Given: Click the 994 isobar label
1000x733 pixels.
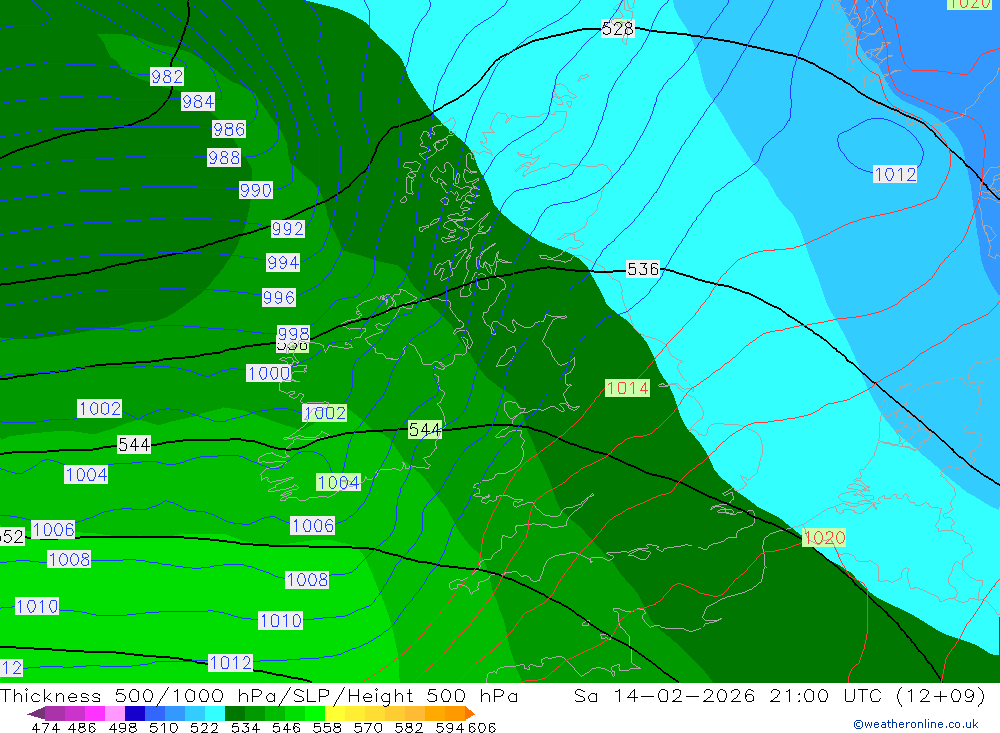Looking at the screenshot, I should pos(283,262).
